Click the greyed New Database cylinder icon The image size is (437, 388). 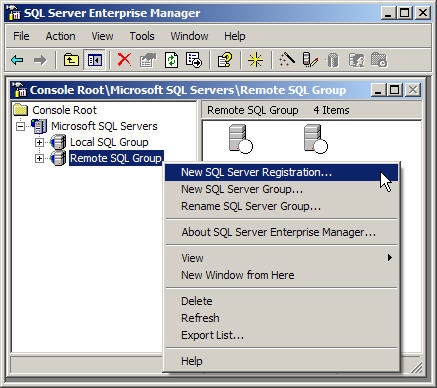click(x=333, y=60)
